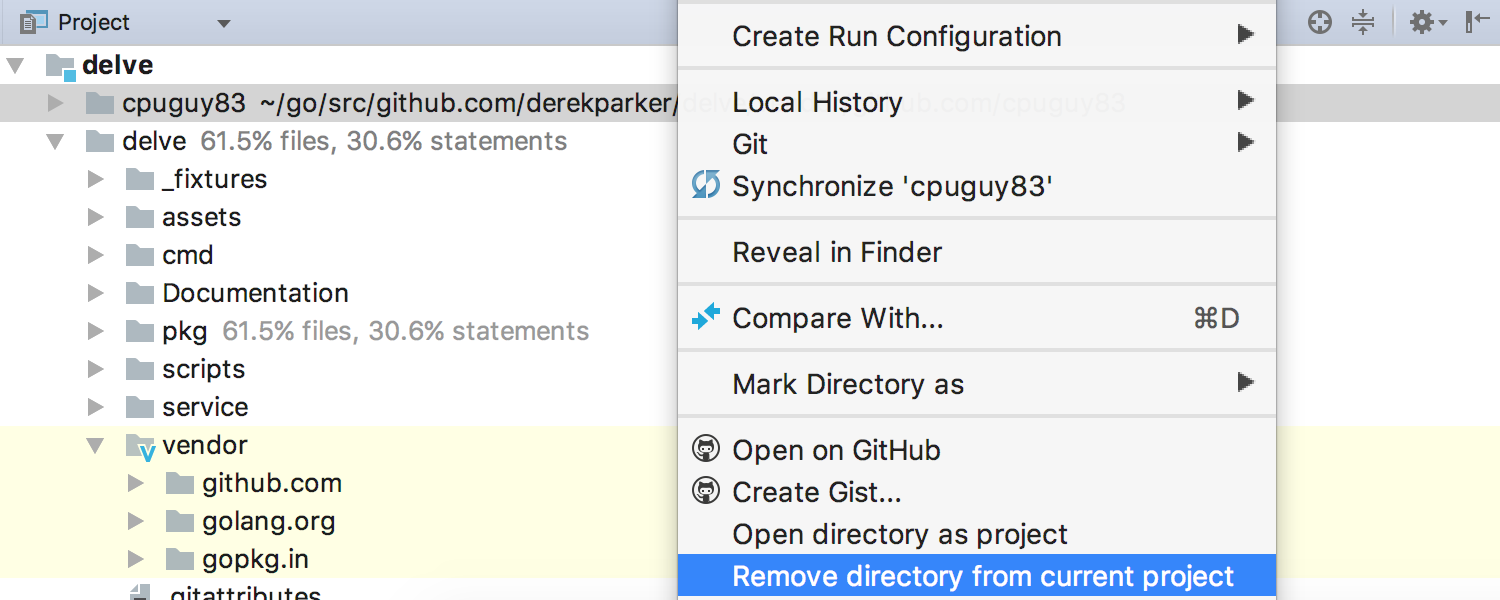The height and width of the screenshot is (600, 1500).
Task: Open Local History submenu
Action: pos(977,102)
